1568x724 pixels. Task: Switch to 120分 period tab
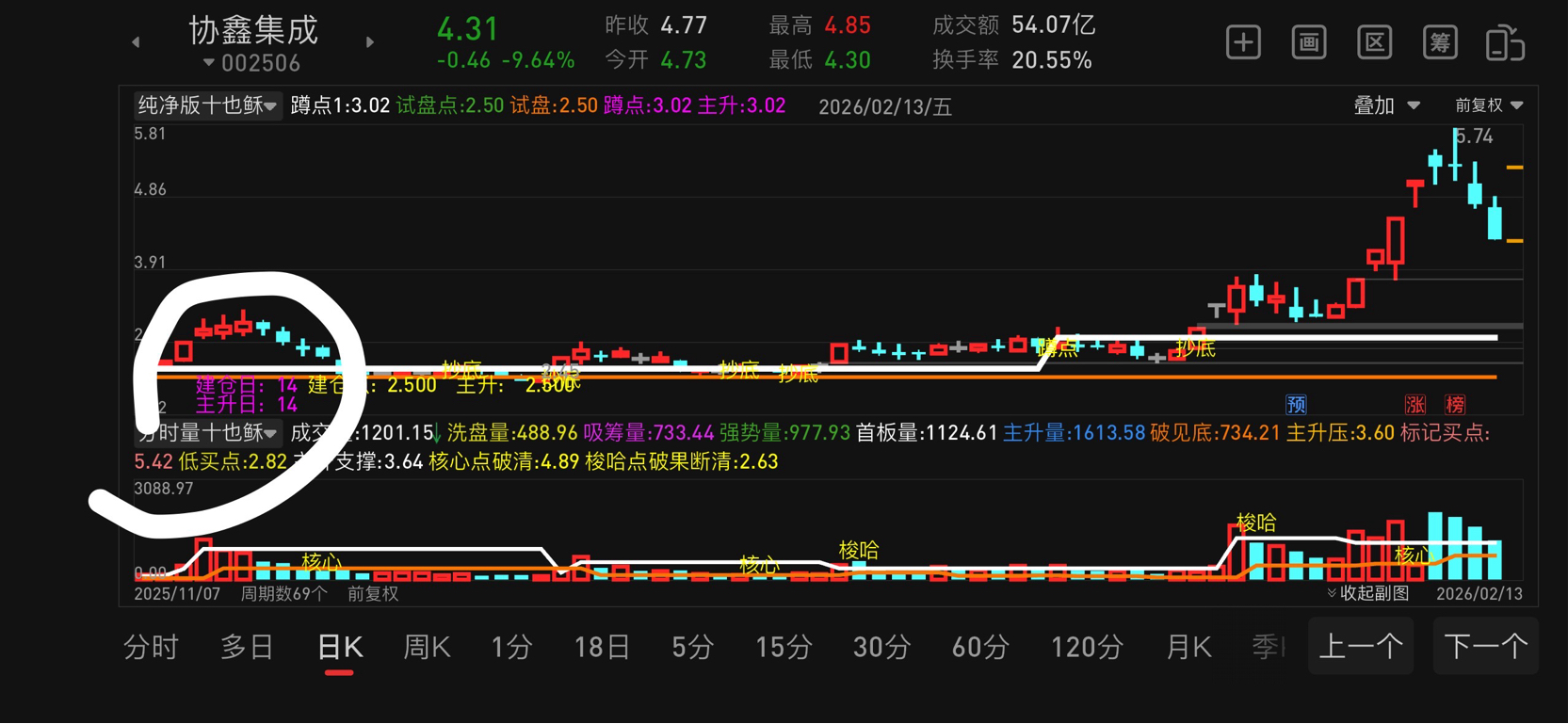tap(1087, 648)
